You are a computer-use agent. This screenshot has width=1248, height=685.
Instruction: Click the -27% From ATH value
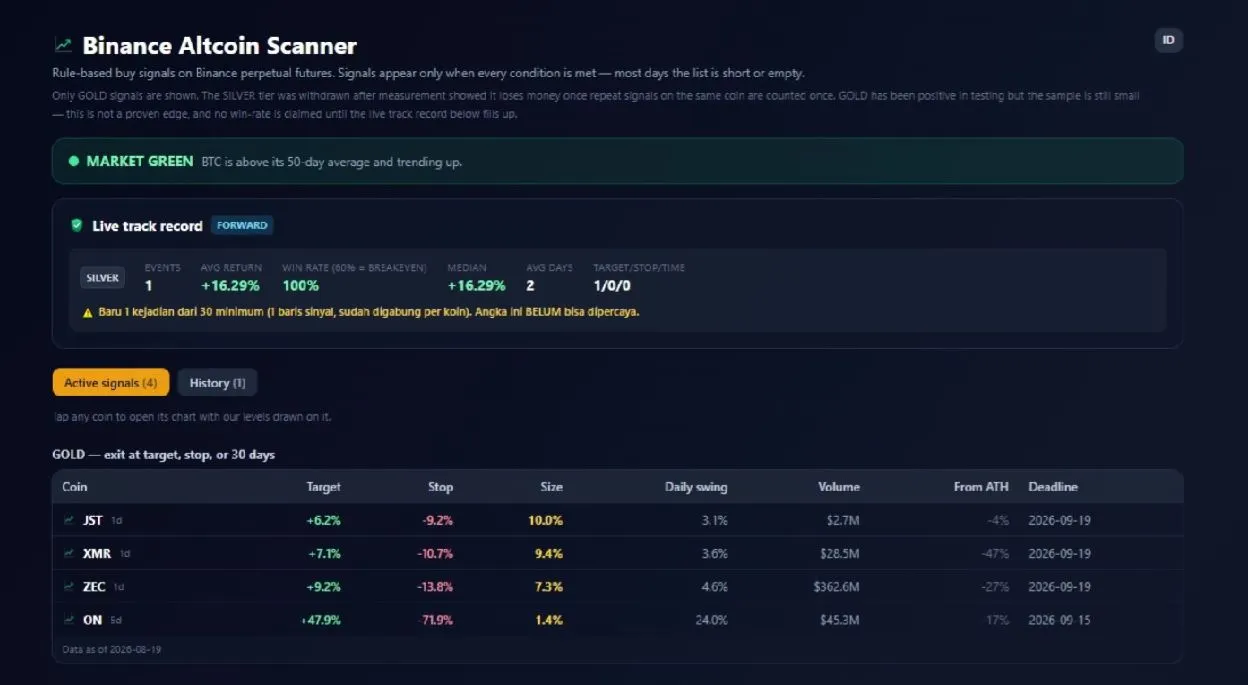(x=996, y=586)
